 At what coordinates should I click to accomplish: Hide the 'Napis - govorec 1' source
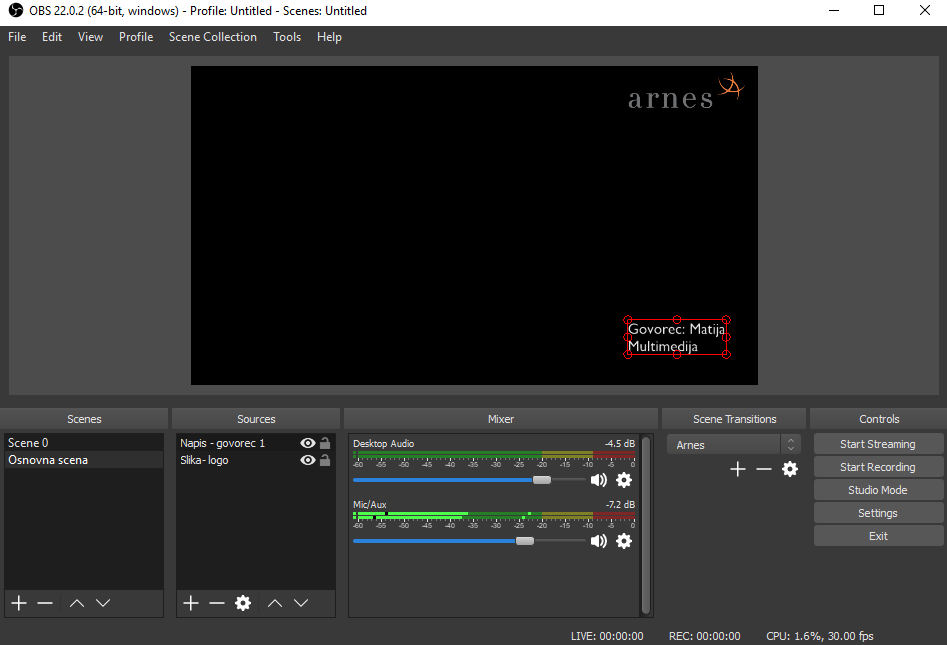point(308,443)
